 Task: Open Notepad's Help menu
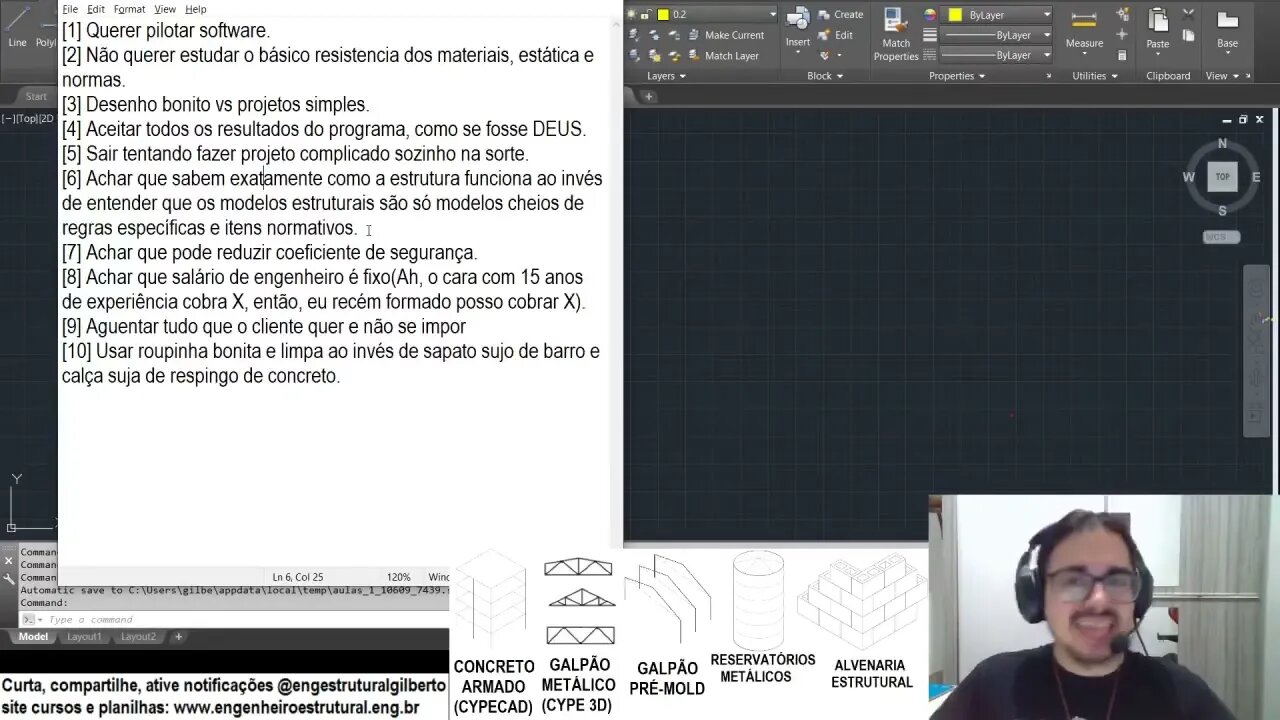tap(196, 9)
